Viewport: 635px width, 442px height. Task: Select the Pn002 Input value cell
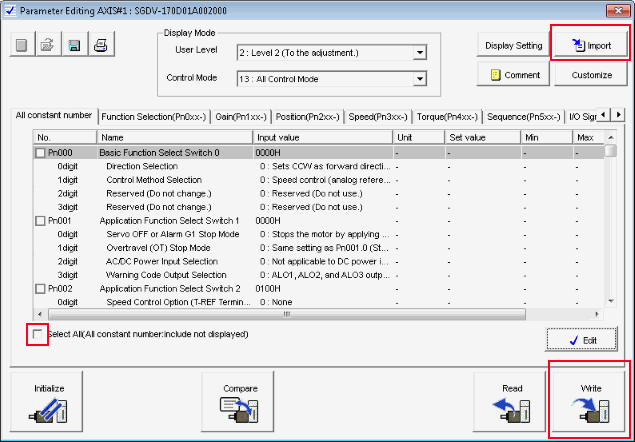tap(322, 288)
